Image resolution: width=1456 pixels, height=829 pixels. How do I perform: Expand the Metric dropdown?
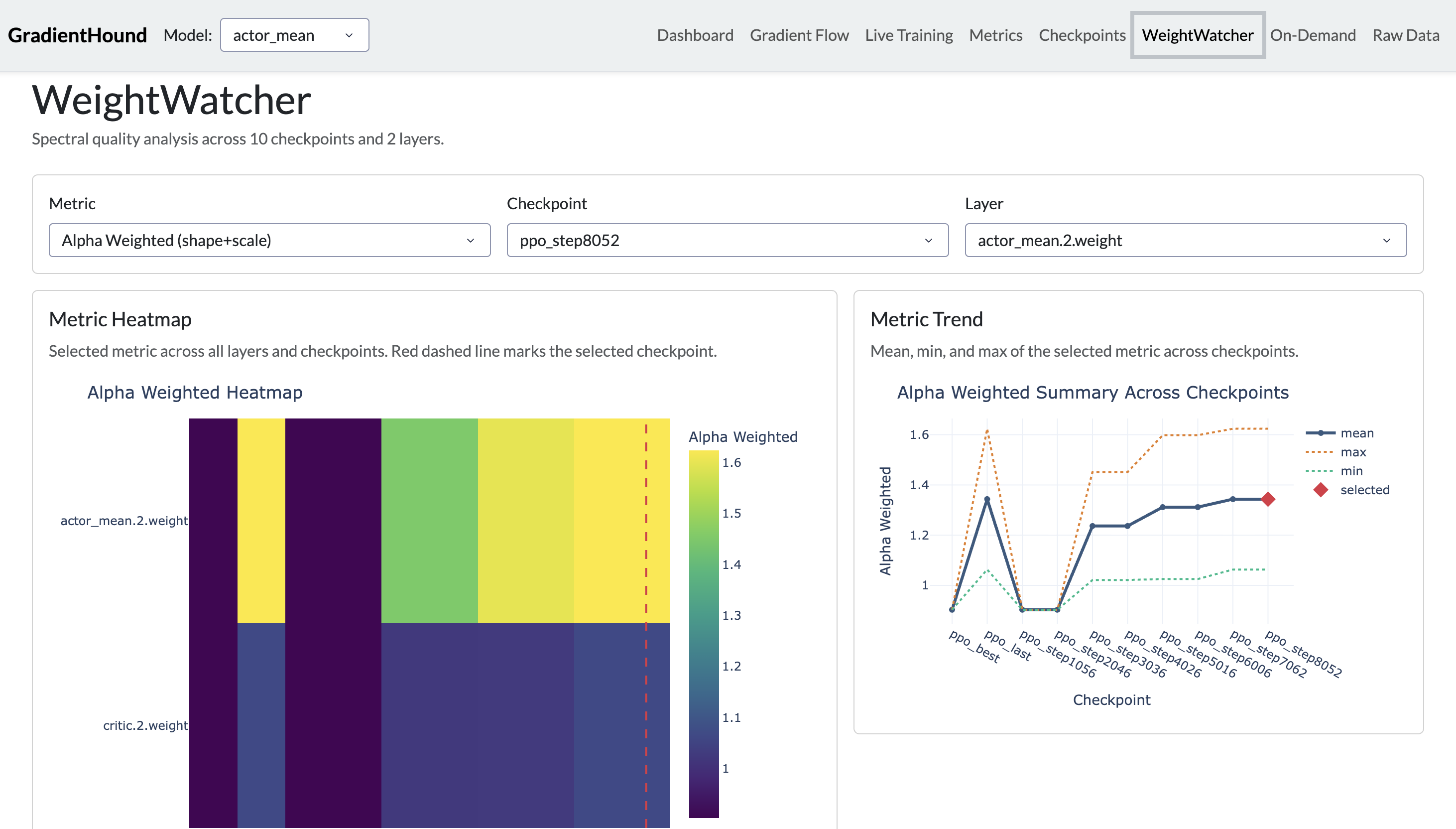pyautogui.click(x=269, y=240)
